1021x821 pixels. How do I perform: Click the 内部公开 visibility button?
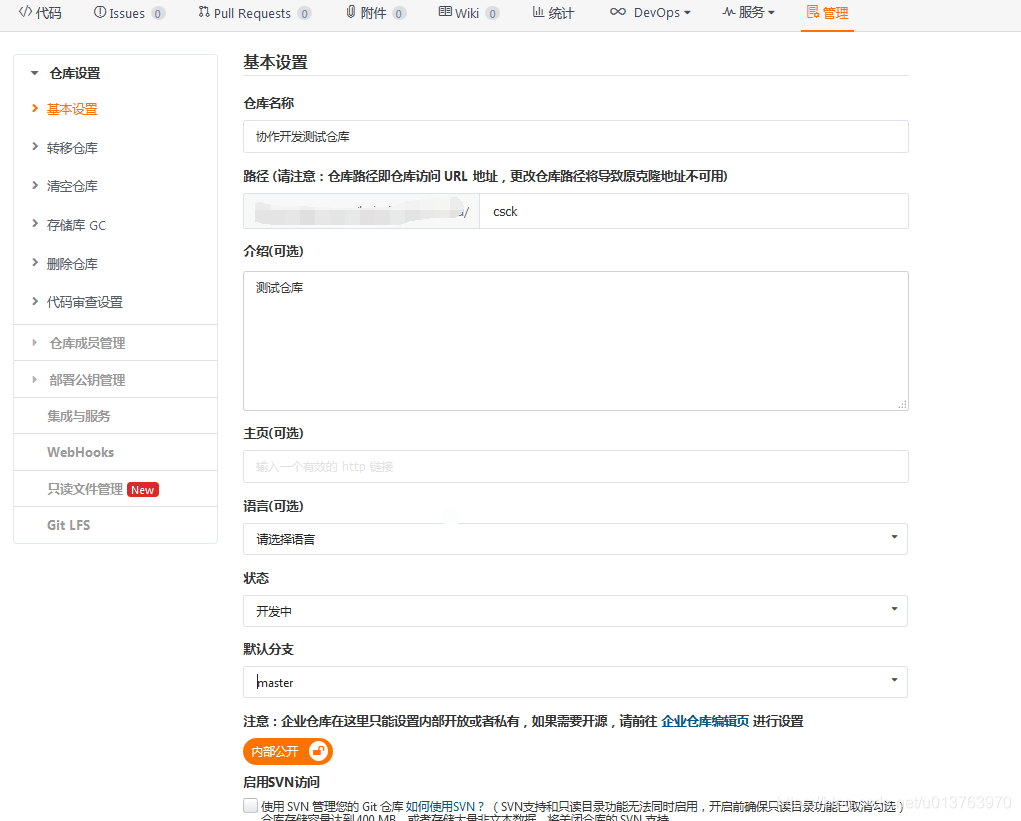point(287,751)
